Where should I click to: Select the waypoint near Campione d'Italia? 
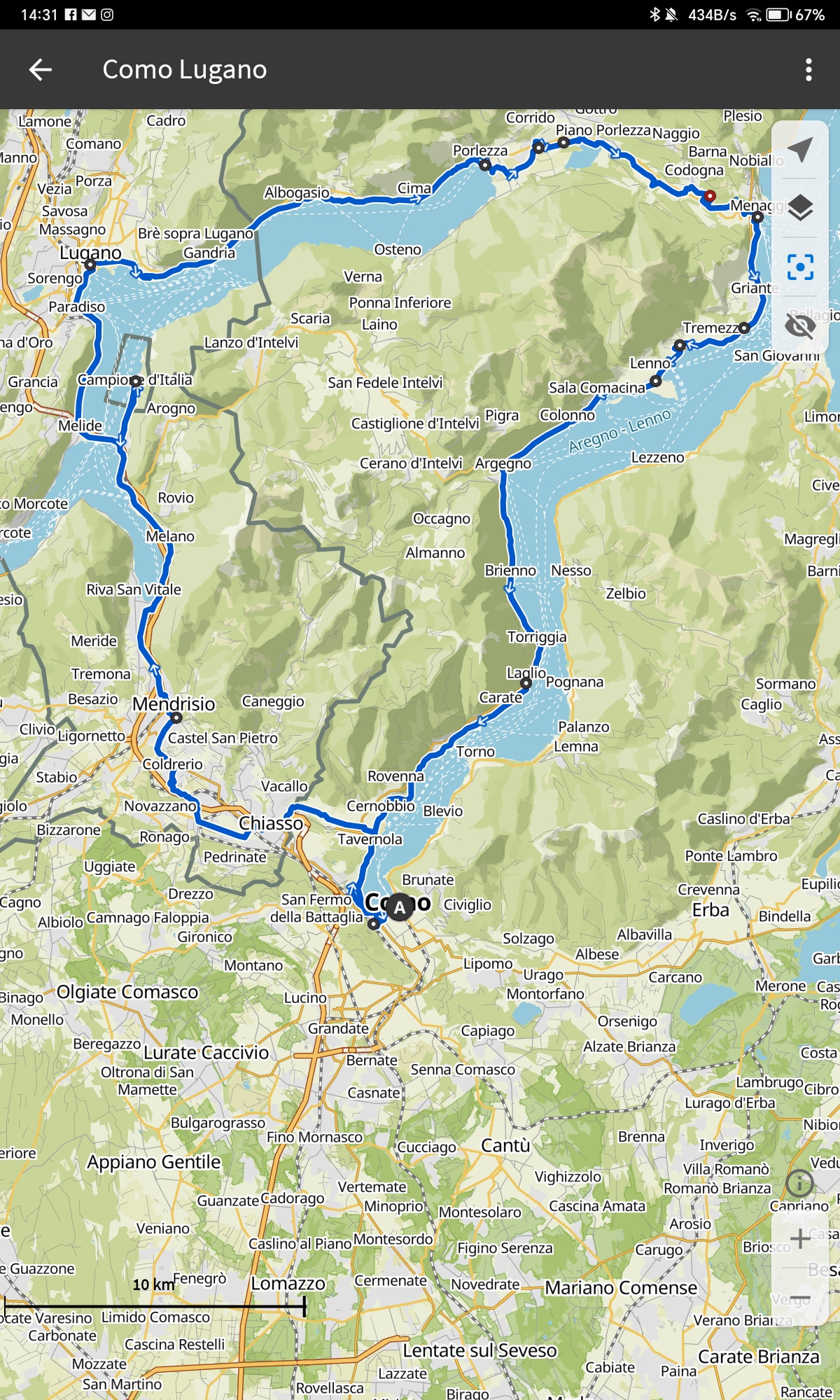tap(136, 381)
